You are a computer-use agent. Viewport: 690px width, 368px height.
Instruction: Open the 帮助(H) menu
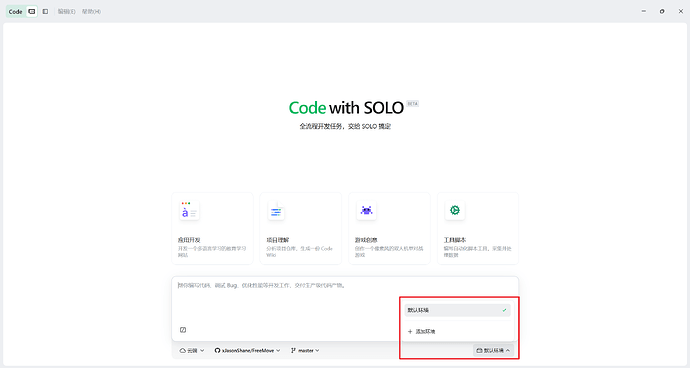(91, 11)
